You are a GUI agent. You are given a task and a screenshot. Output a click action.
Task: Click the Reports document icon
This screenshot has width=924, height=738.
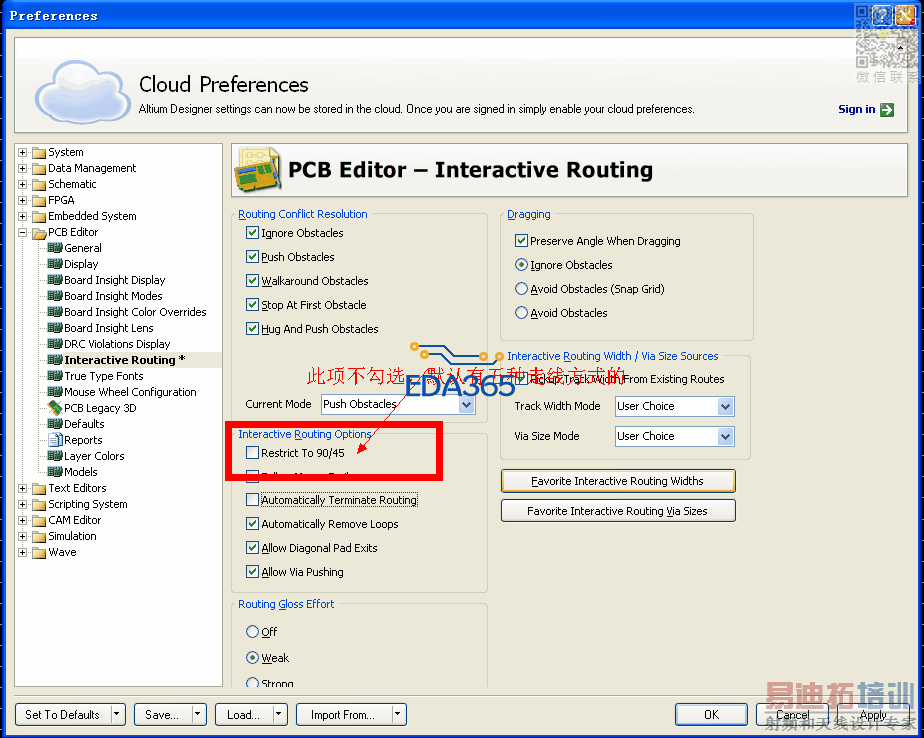click(55, 440)
